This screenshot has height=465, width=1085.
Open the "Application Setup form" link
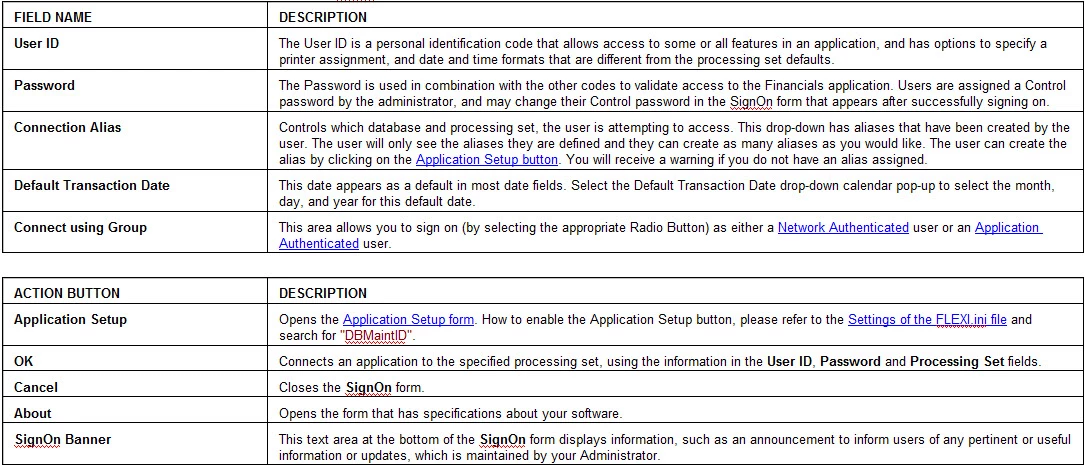(408, 320)
